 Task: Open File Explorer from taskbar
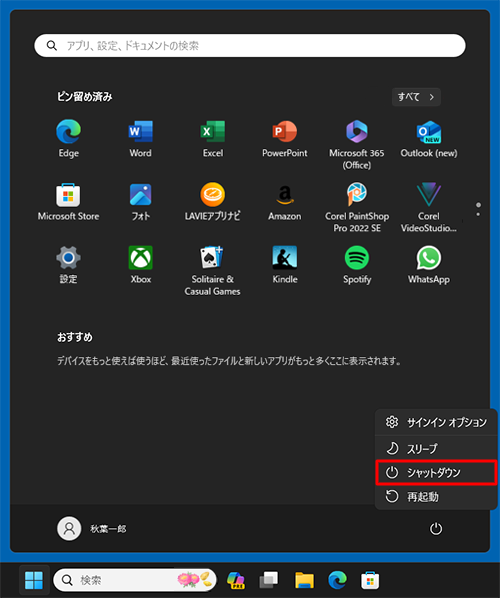click(x=304, y=580)
